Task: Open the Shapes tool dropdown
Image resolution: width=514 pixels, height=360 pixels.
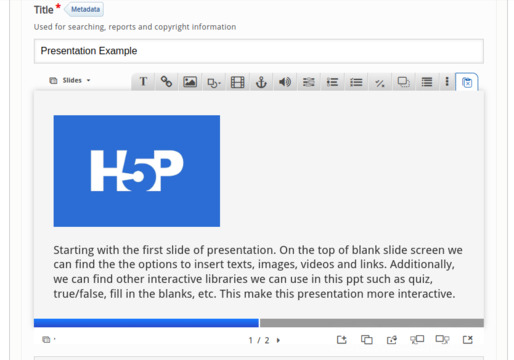Action: click(214, 82)
